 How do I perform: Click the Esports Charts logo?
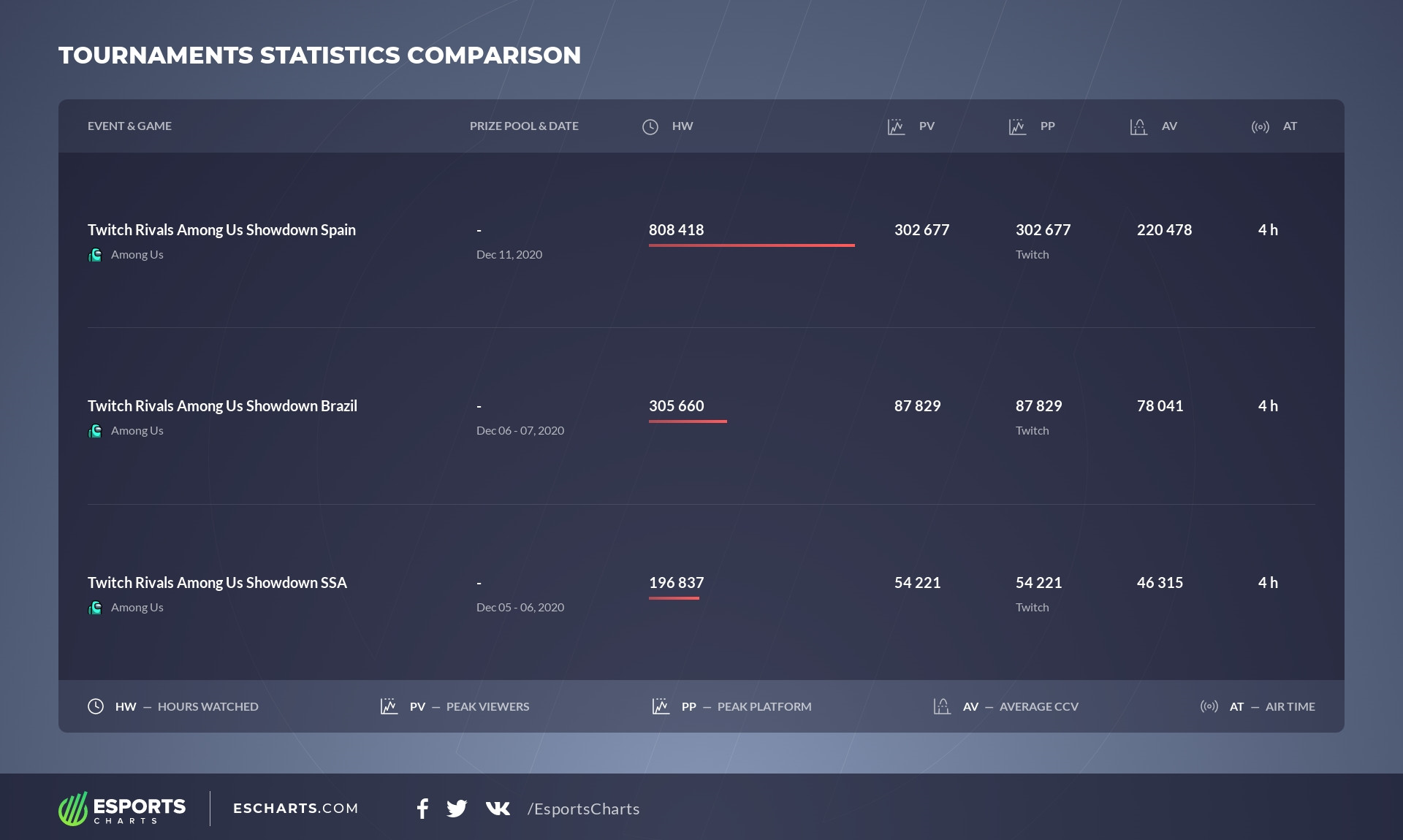[x=122, y=809]
